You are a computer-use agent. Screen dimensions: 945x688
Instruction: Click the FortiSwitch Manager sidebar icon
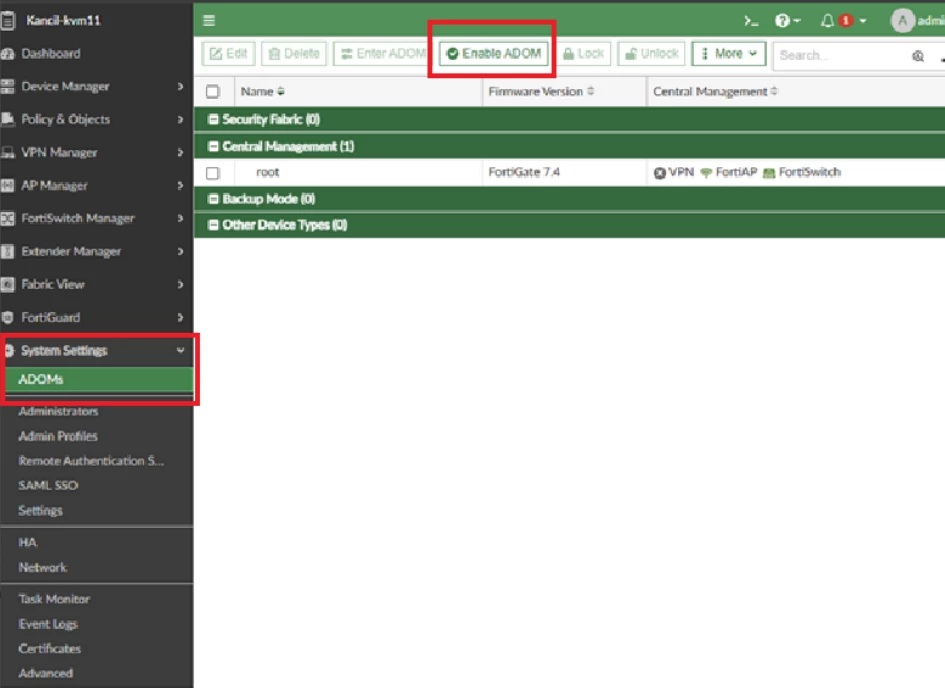7,218
